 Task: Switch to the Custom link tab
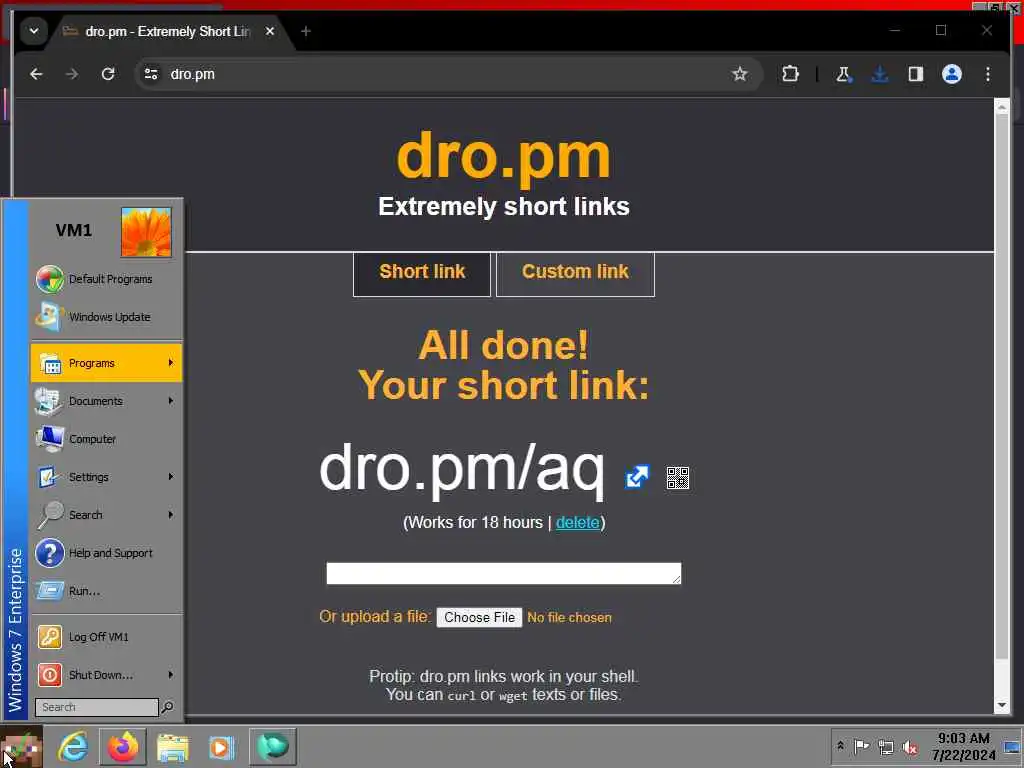click(575, 273)
